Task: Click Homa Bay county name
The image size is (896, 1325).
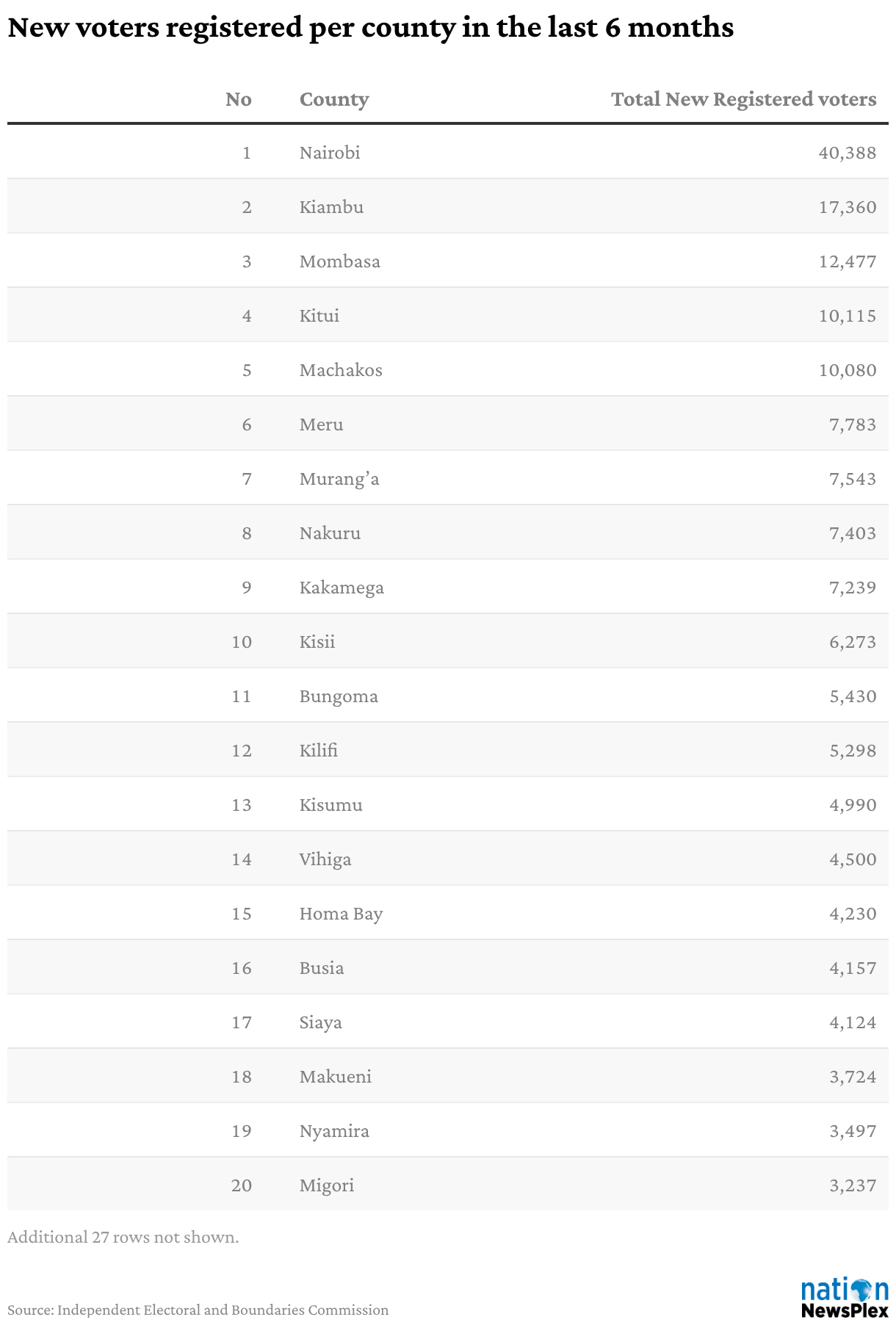Action: 341,914
